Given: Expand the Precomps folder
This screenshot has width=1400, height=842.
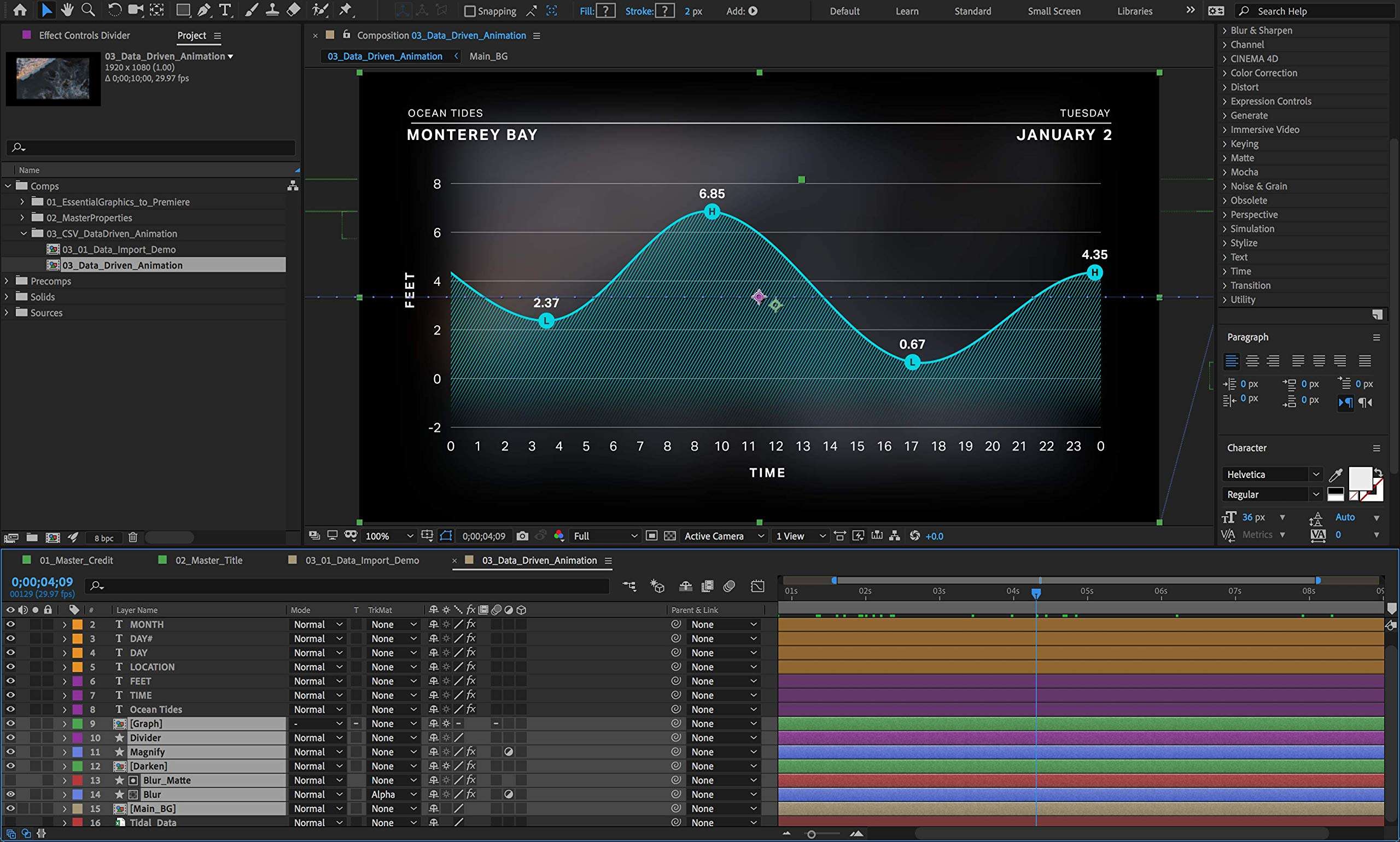Looking at the screenshot, I should click(6, 281).
